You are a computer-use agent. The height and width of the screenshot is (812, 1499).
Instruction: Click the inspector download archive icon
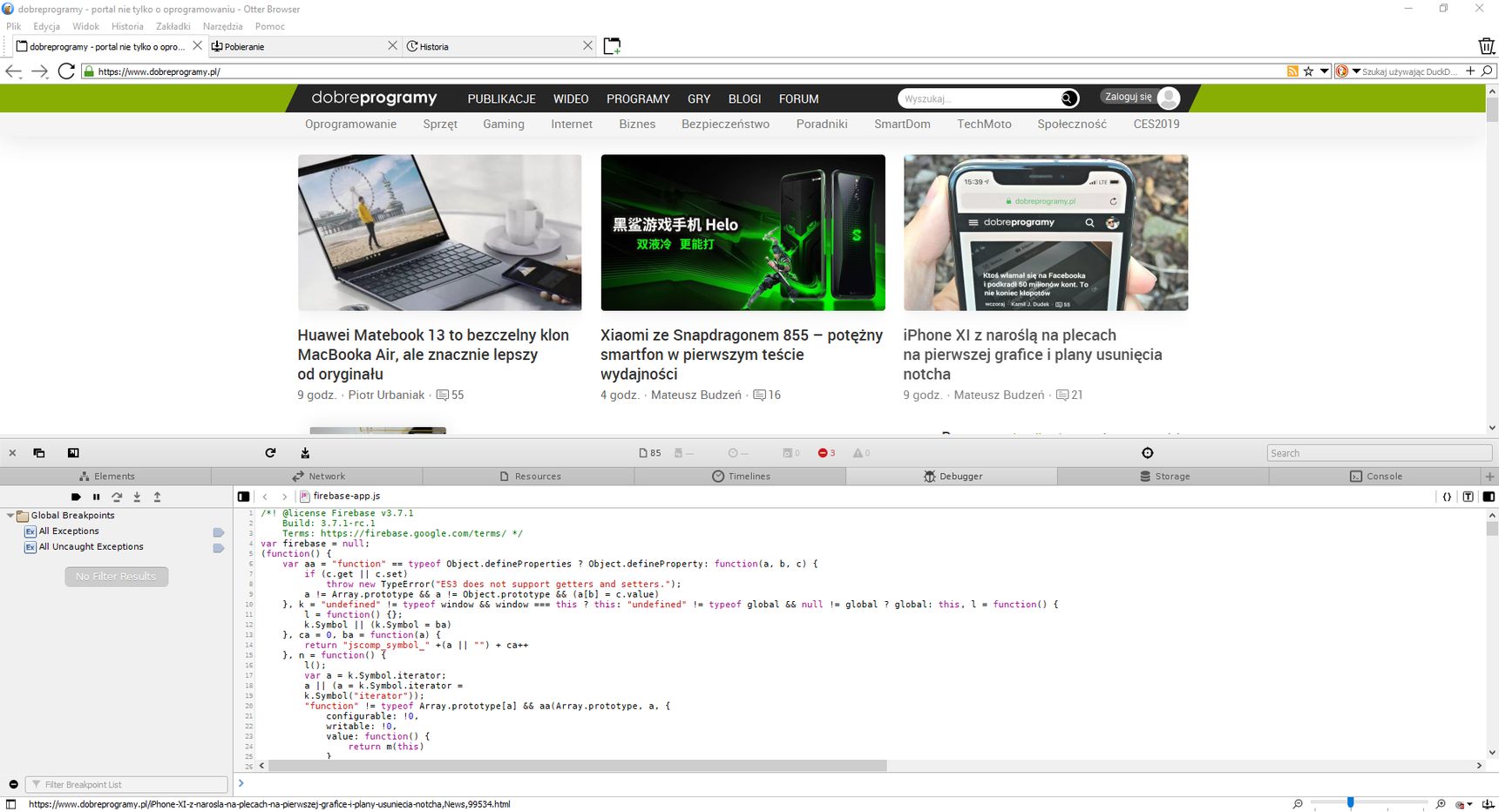305,453
